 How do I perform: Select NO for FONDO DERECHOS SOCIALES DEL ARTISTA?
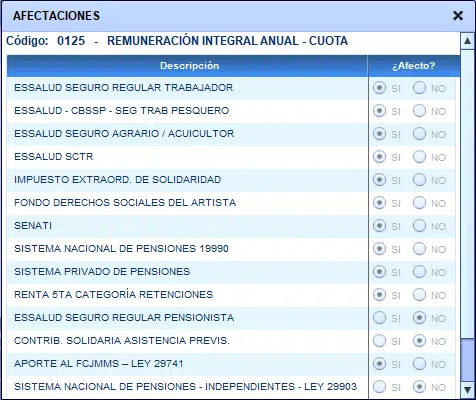coord(419,203)
